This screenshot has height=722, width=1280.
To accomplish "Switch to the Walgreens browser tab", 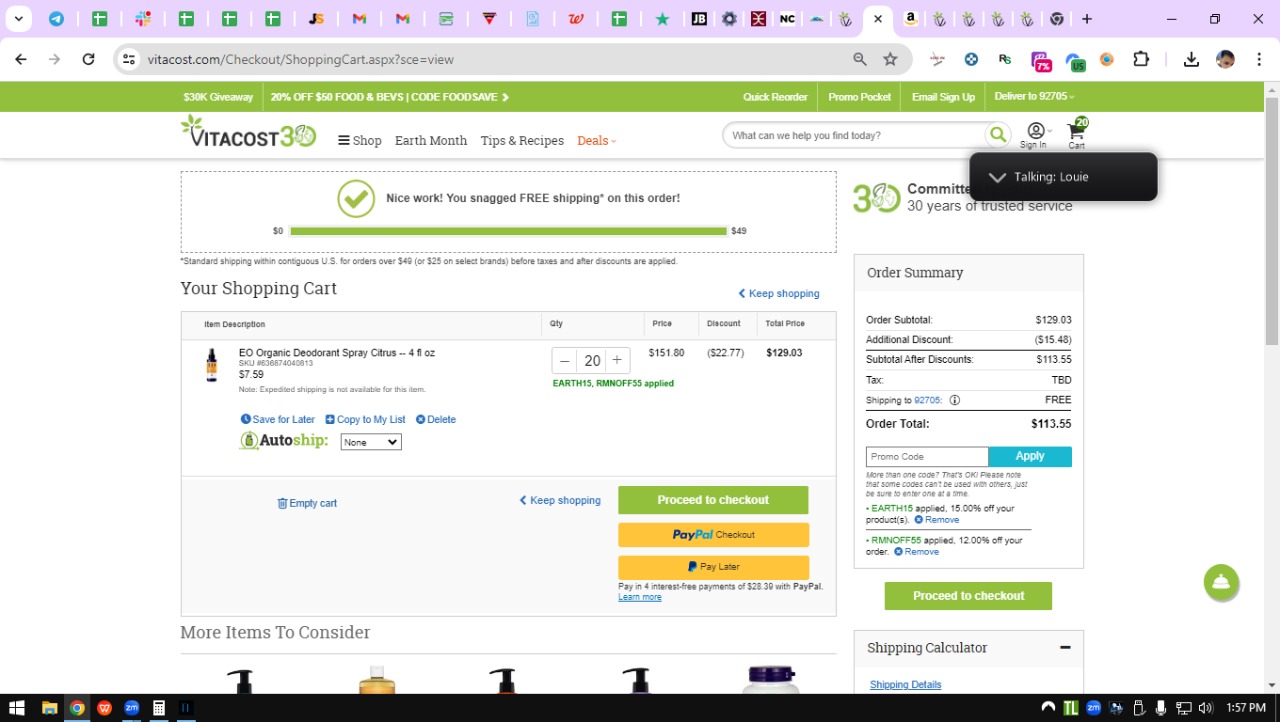I will (576, 19).
